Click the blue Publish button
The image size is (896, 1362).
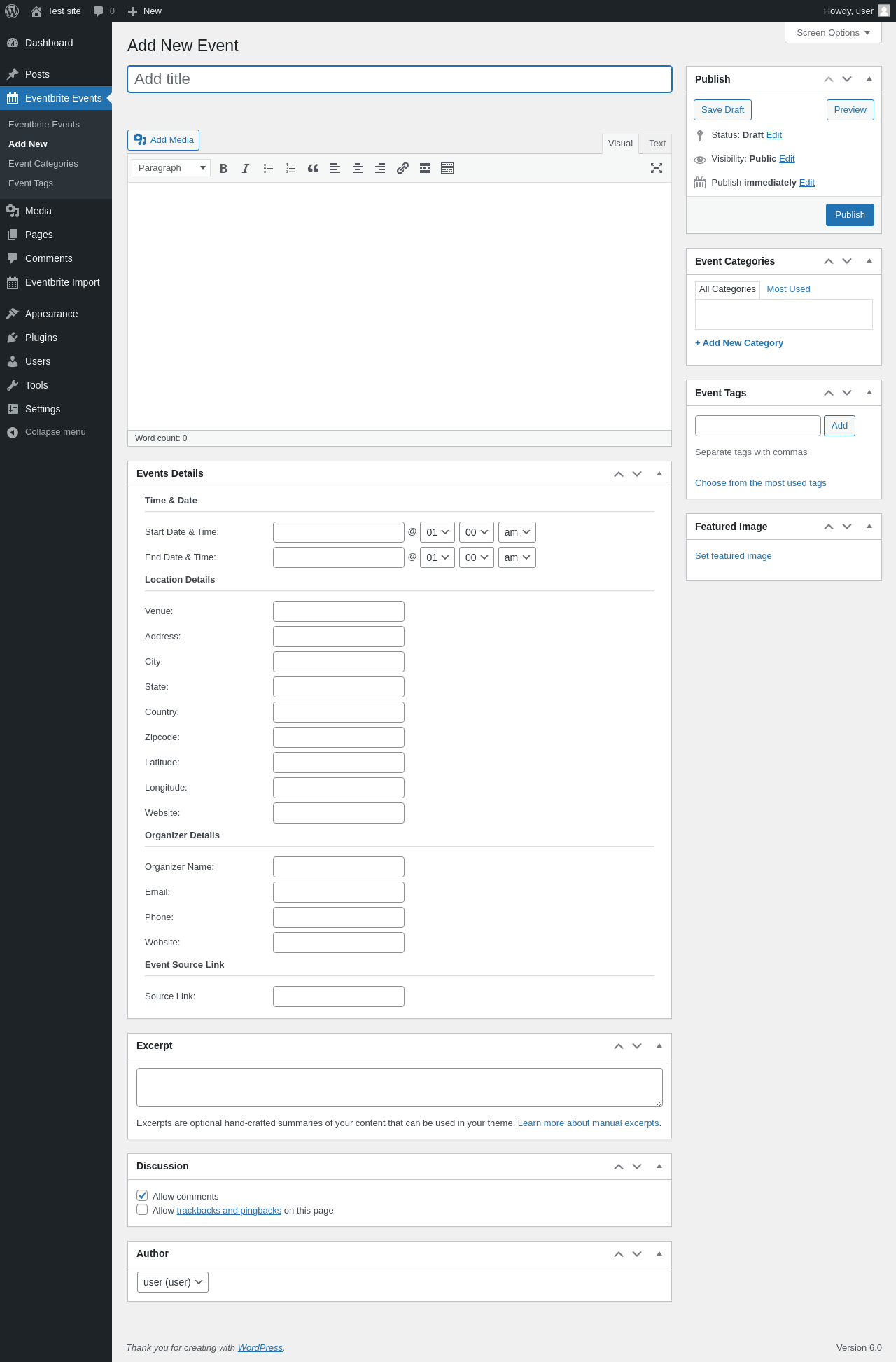[850, 215]
